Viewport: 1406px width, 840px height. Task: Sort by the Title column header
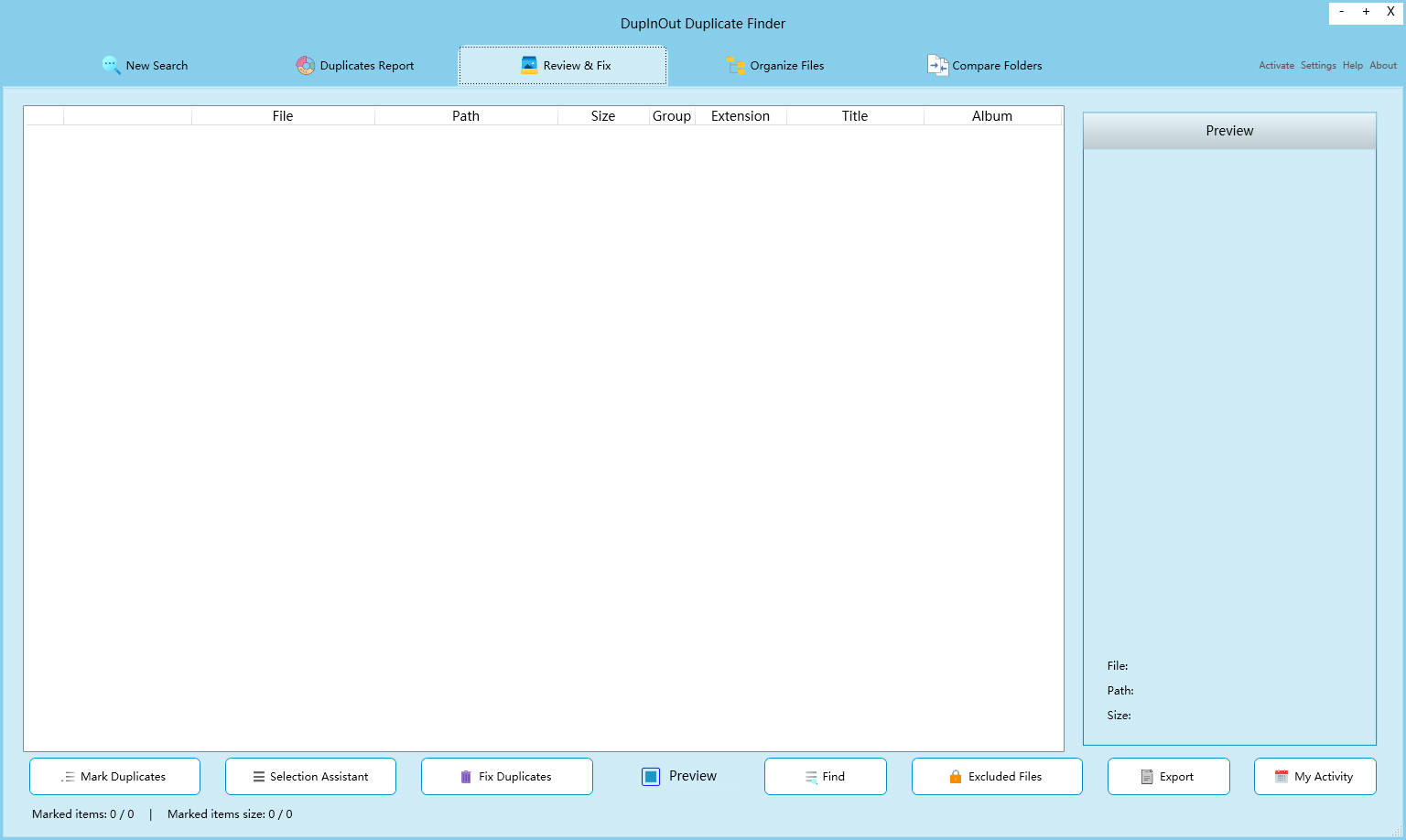(x=855, y=116)
